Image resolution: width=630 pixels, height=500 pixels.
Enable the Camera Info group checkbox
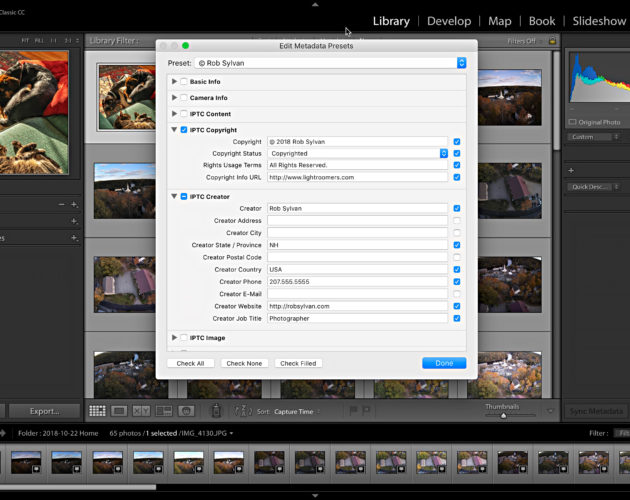click(184, 98)
